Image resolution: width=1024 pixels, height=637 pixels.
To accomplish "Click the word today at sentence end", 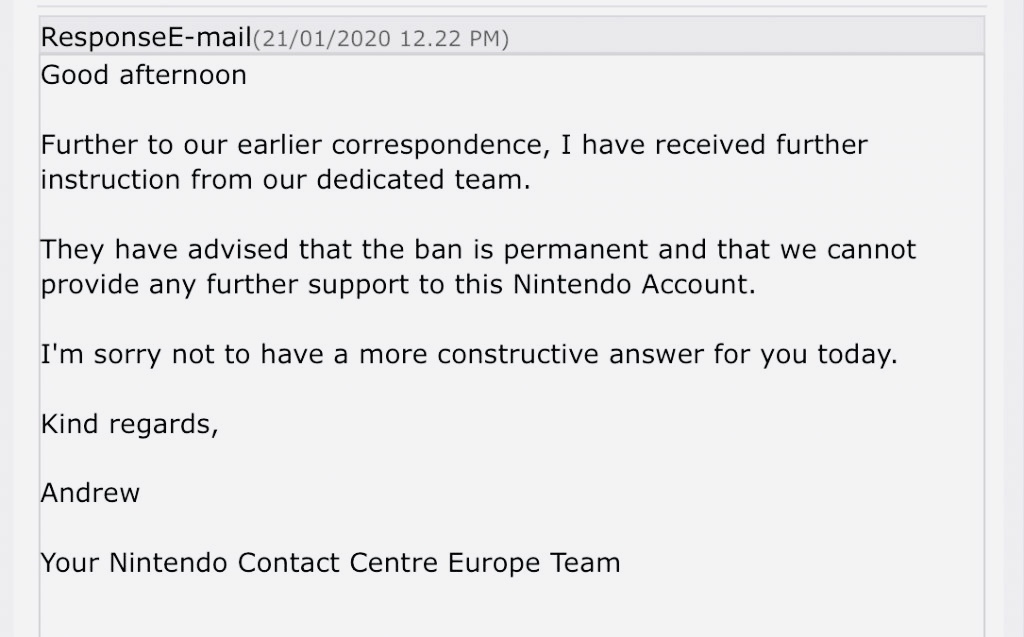I will point(857,354).
